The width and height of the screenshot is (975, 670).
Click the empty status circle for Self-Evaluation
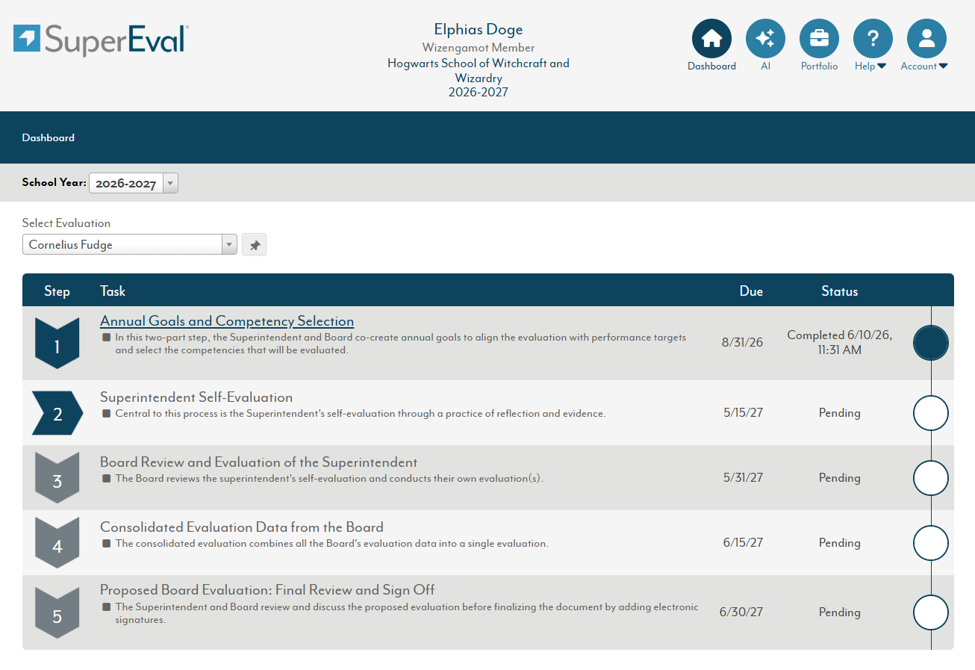click(x=931, y=413)
